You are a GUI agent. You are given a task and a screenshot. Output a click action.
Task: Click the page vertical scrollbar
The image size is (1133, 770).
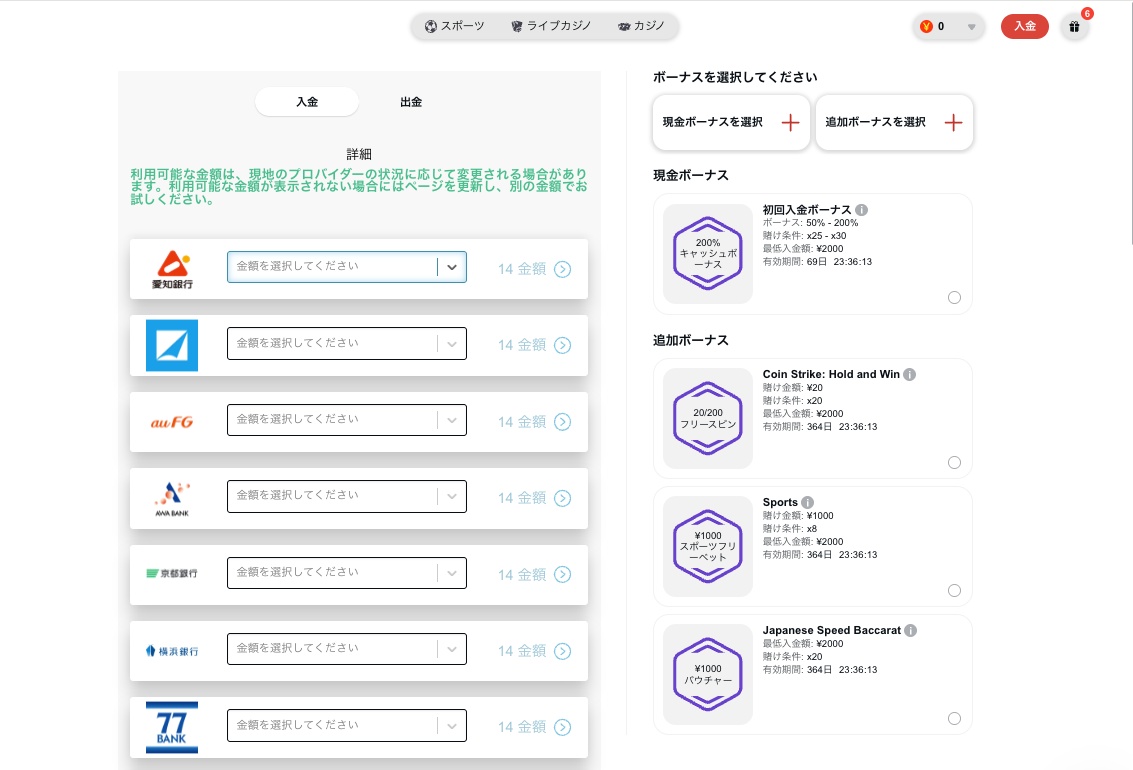(1130, 123)
